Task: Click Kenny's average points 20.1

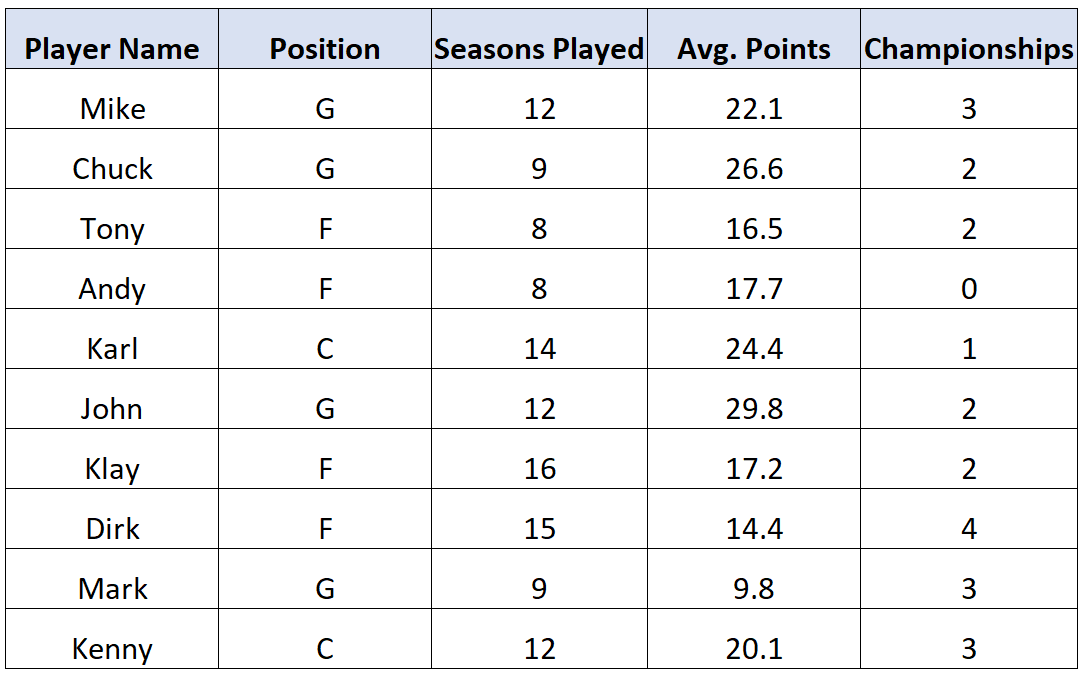Action: pyautogui.click(x=754, y=639)
